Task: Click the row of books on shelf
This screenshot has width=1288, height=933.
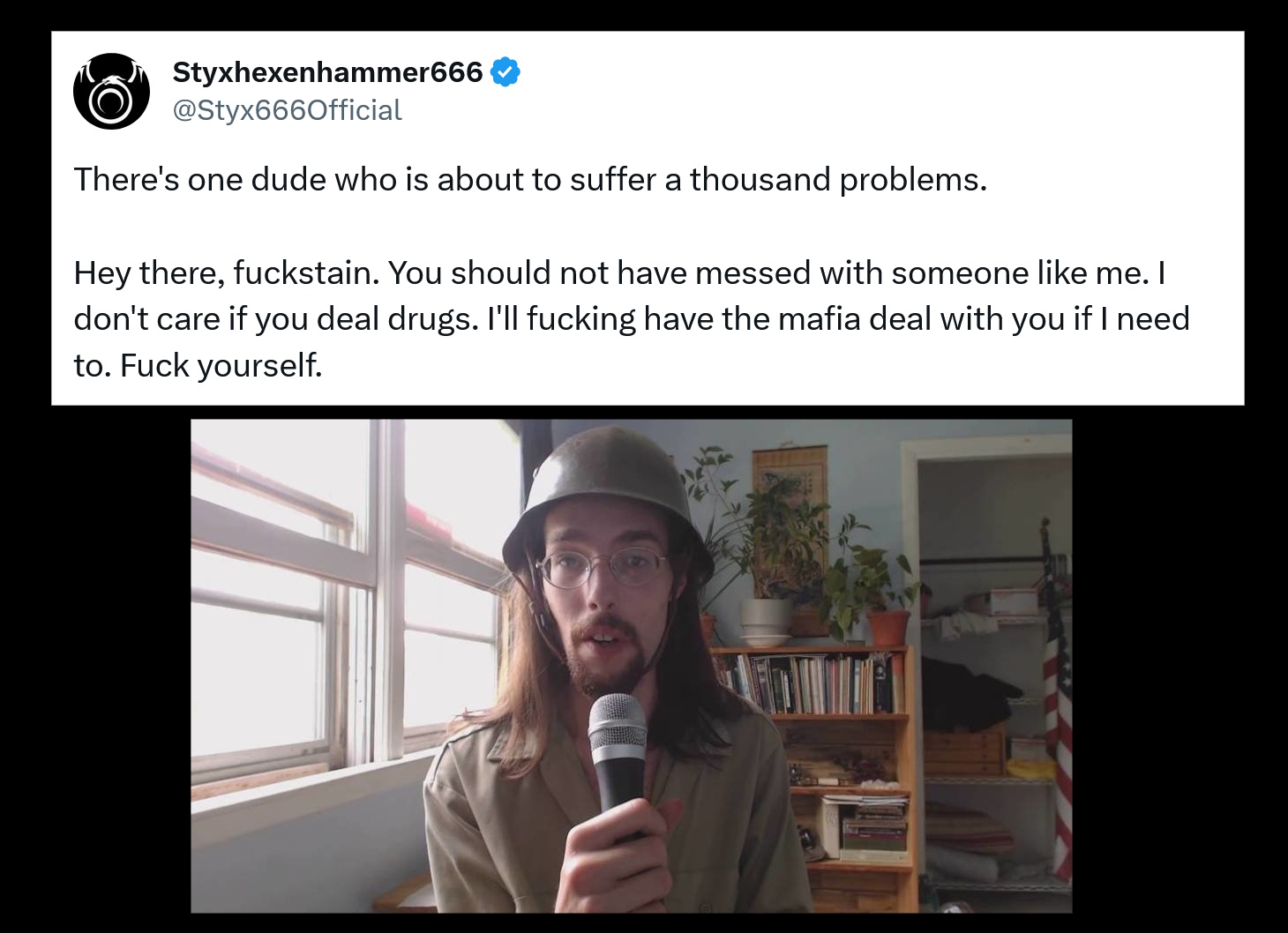Action: coord(807,681)
